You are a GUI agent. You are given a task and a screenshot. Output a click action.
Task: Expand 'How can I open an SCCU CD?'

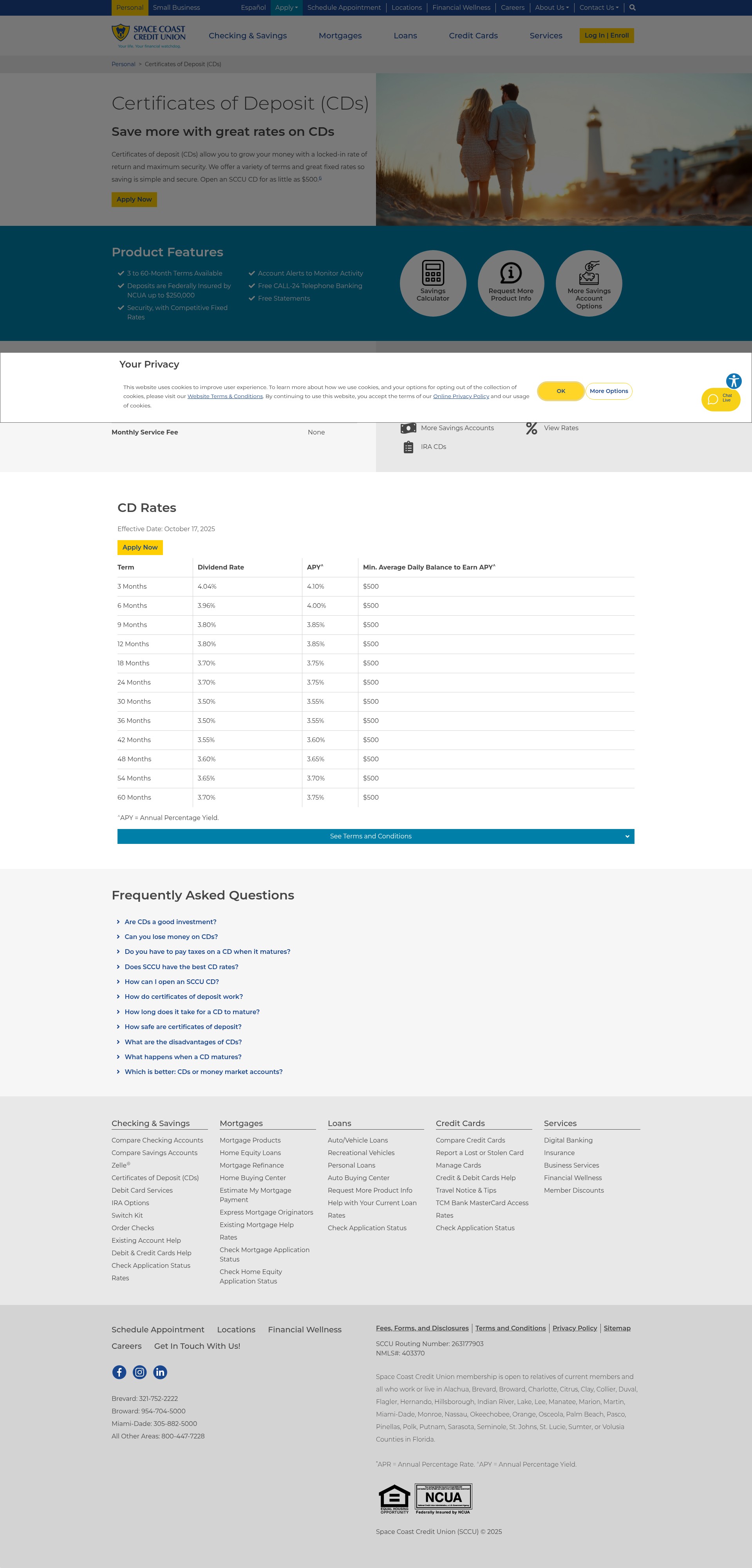172,982
